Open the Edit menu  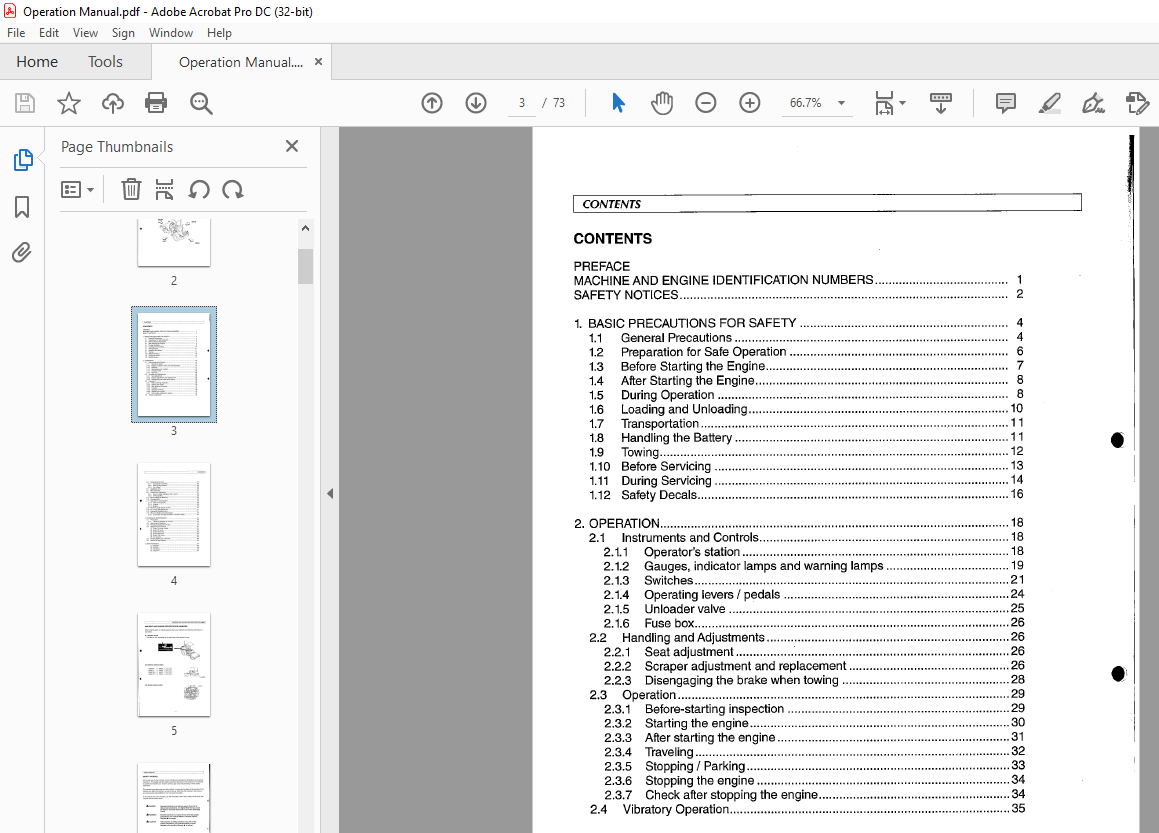(49, 33)
